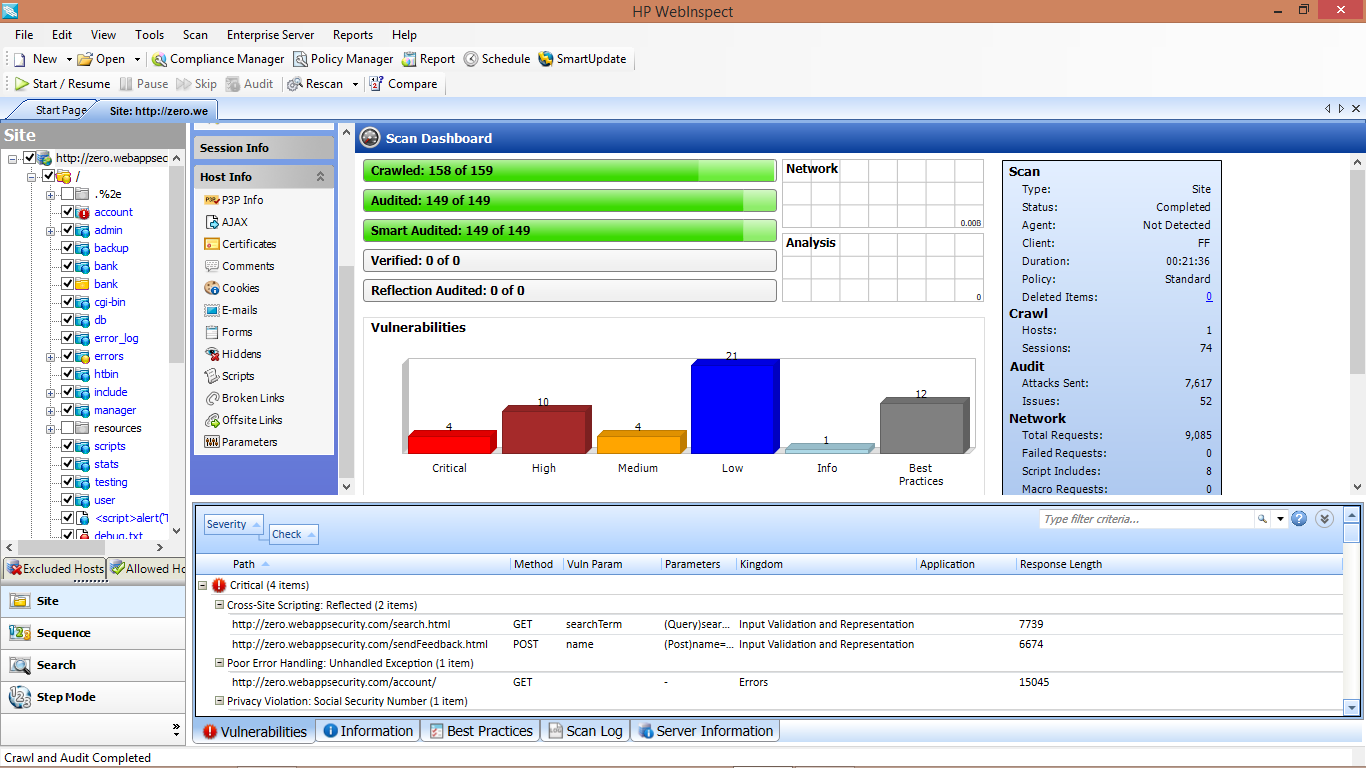Open Compliance Manager from toolbar
1366x768 pixels.
[x=218, y=59]
